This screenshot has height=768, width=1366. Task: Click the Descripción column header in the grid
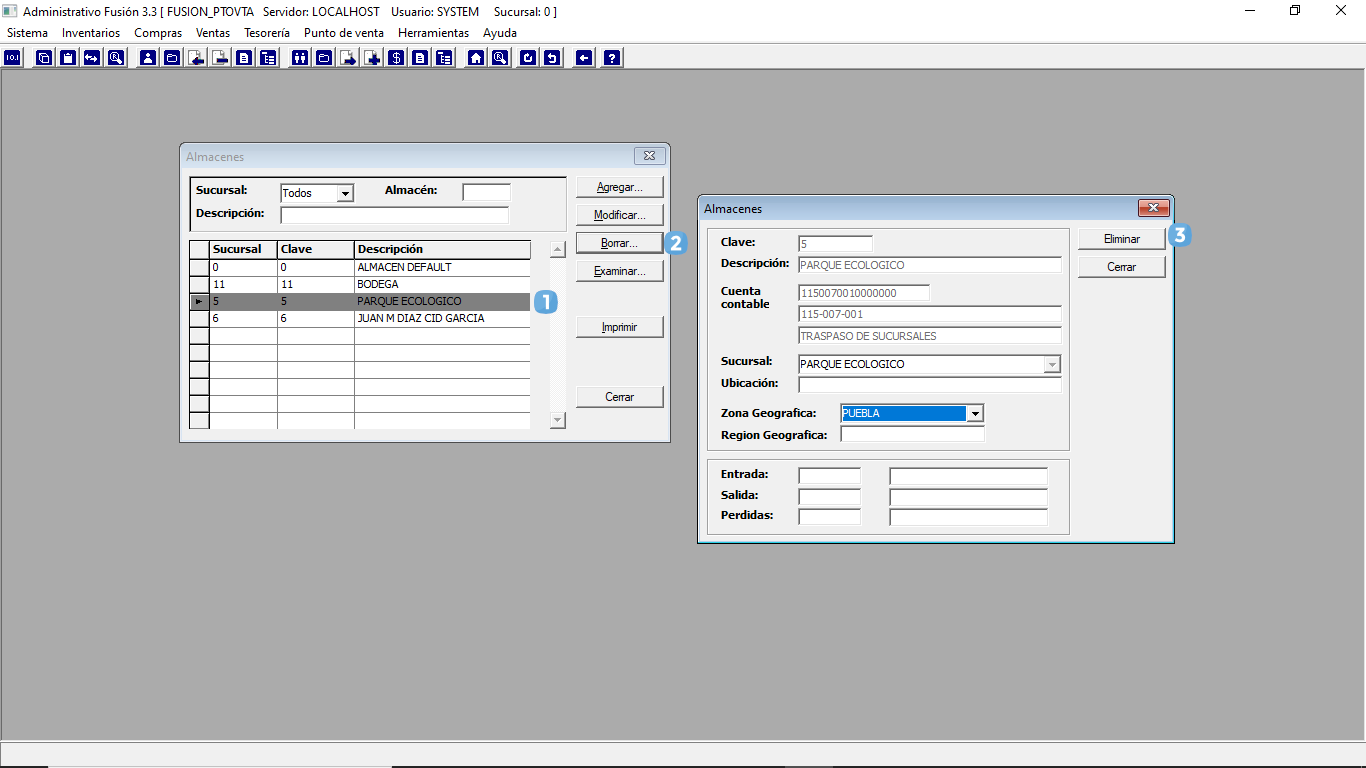pyautogui.click(x=443, y=250)
